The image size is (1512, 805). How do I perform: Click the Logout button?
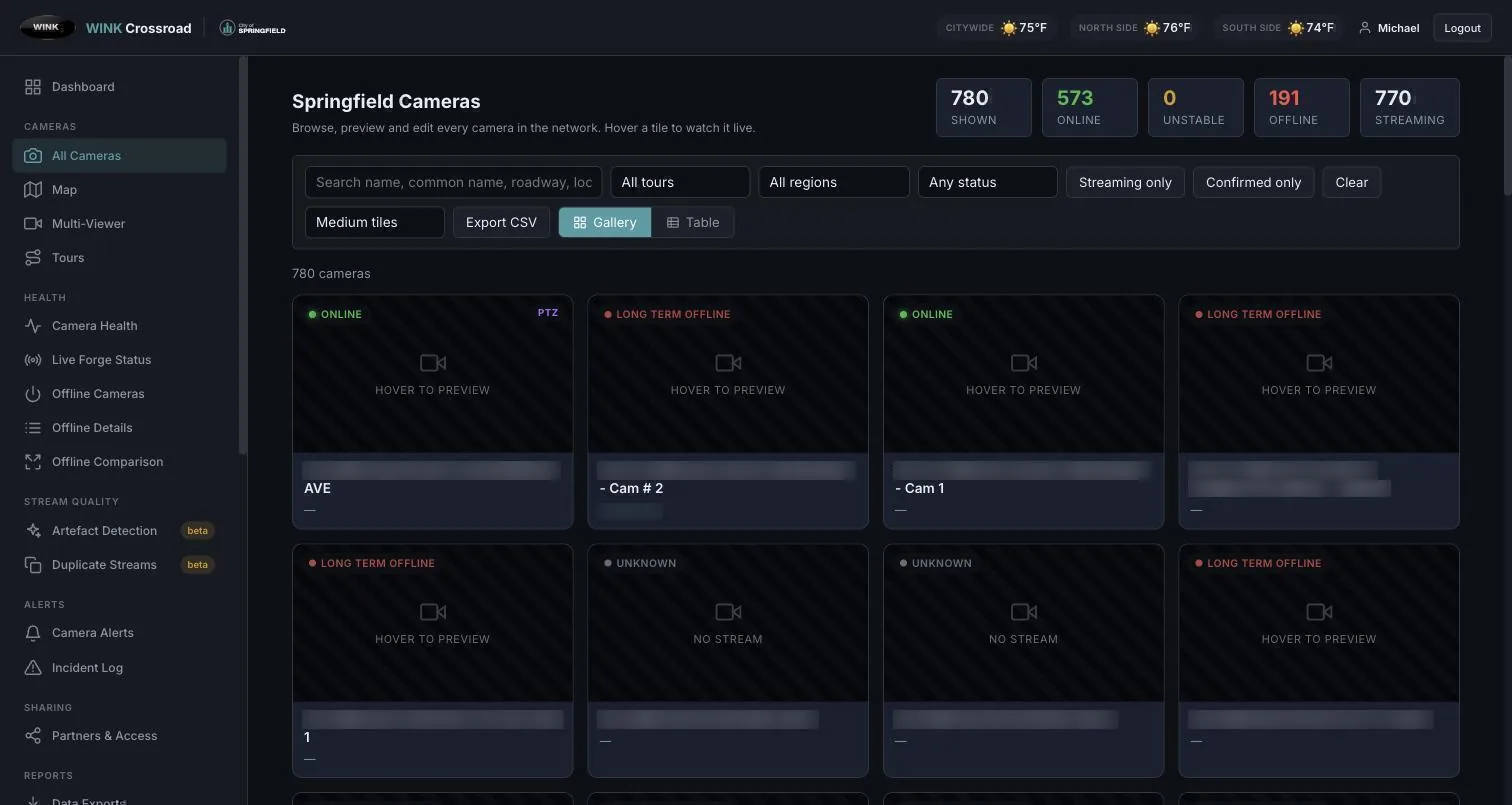(x=1462, y=28)
